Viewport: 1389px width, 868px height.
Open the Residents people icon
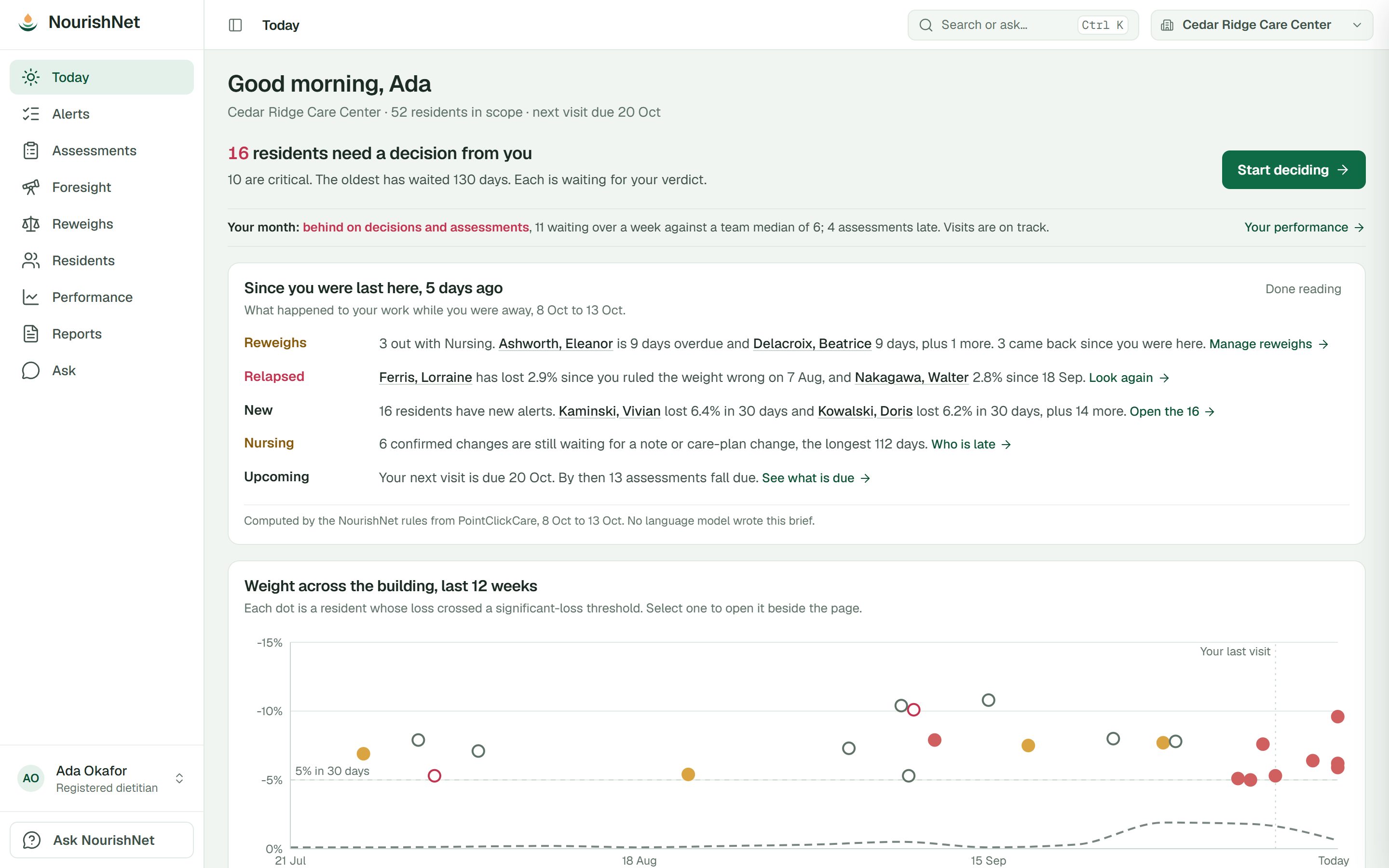(31, 260)
